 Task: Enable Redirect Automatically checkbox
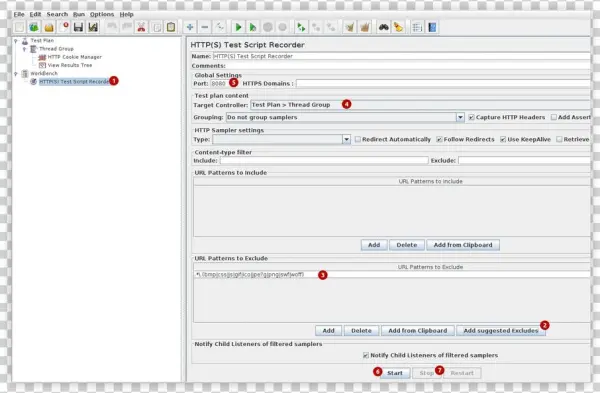point(358,139)
